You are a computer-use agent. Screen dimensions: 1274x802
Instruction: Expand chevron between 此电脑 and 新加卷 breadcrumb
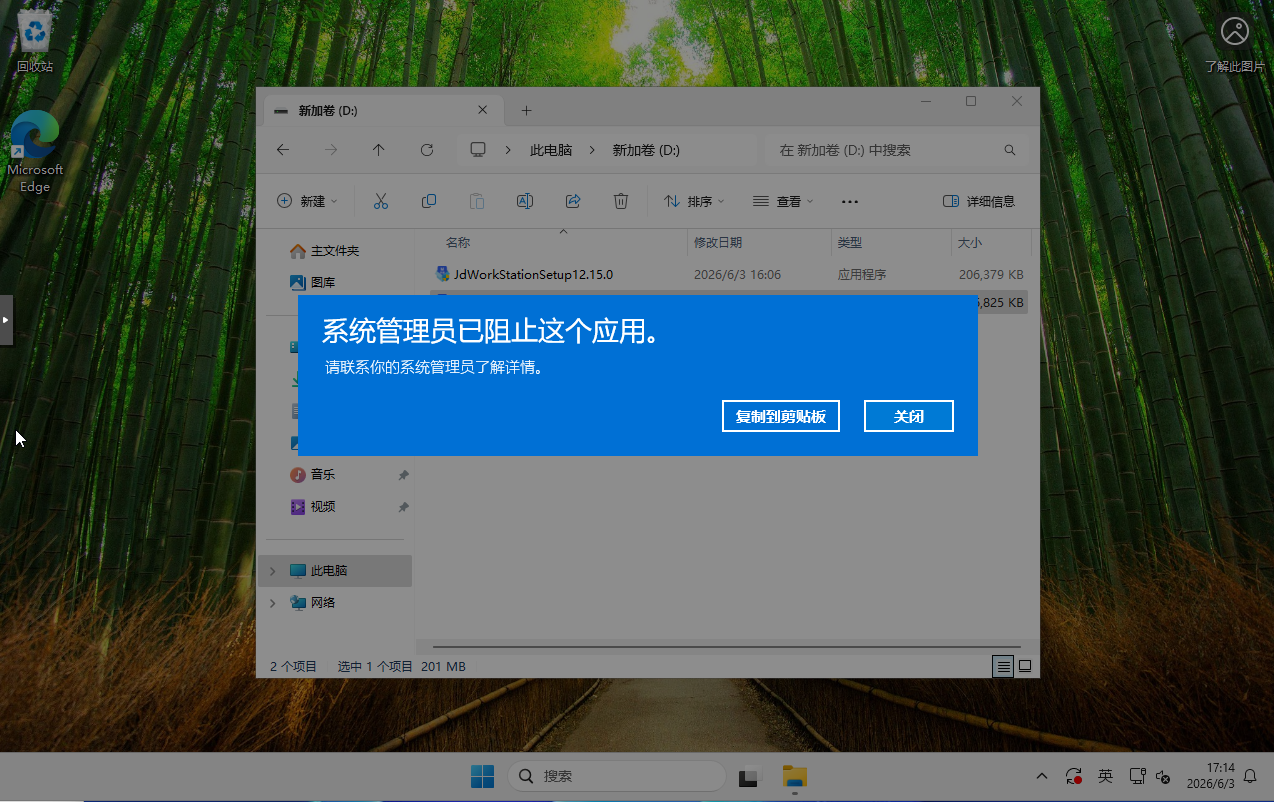[x=592, y=150]
